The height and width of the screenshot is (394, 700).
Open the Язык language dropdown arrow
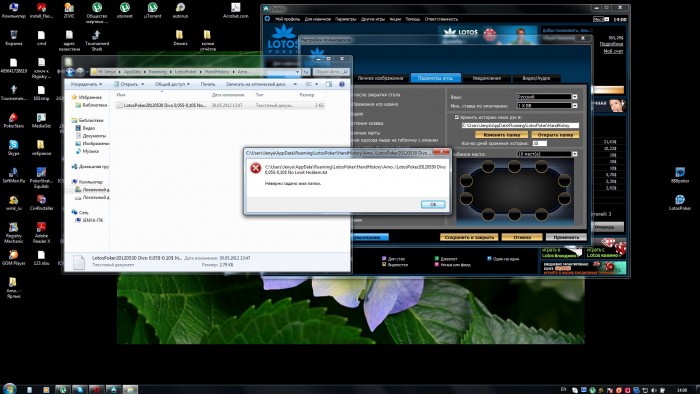pyautogui.click(x=575, y=96)
